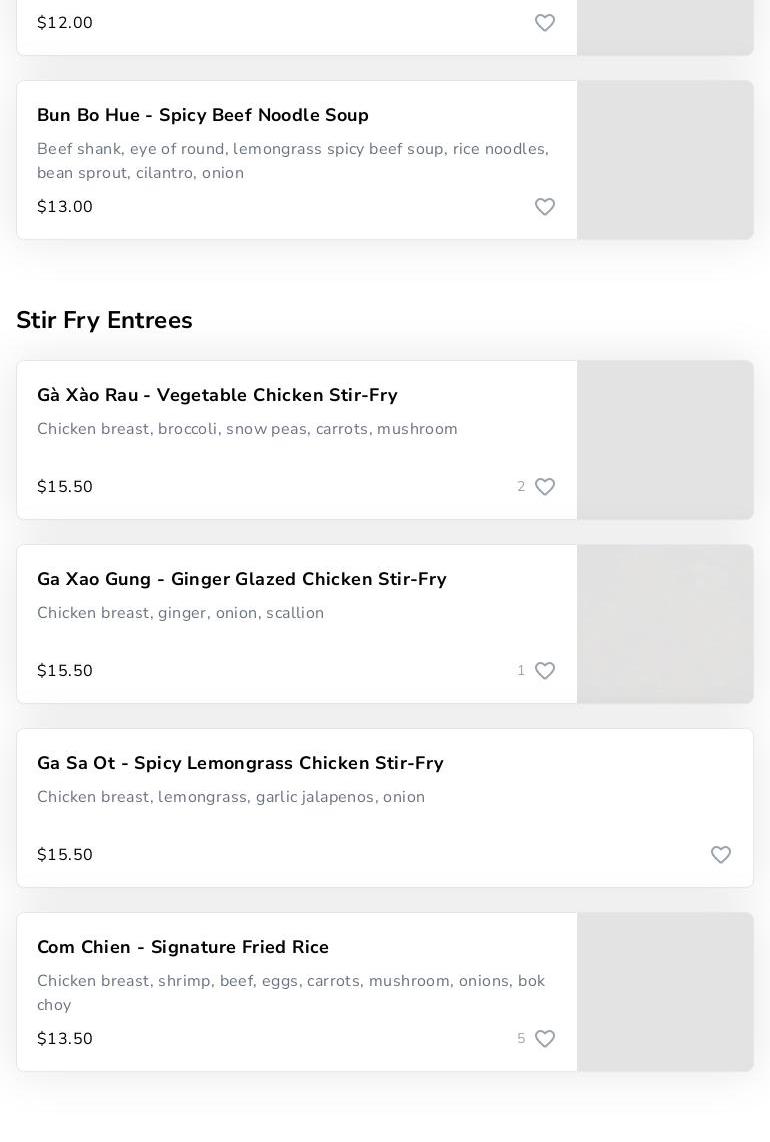Select Com Chien Signature Fried Rice title

[x=183, y=948]
